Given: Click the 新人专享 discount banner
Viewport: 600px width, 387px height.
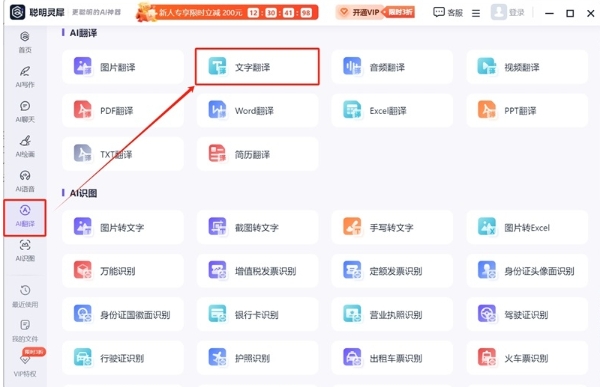Looking at the screenshot, I should tap(227, 12).
